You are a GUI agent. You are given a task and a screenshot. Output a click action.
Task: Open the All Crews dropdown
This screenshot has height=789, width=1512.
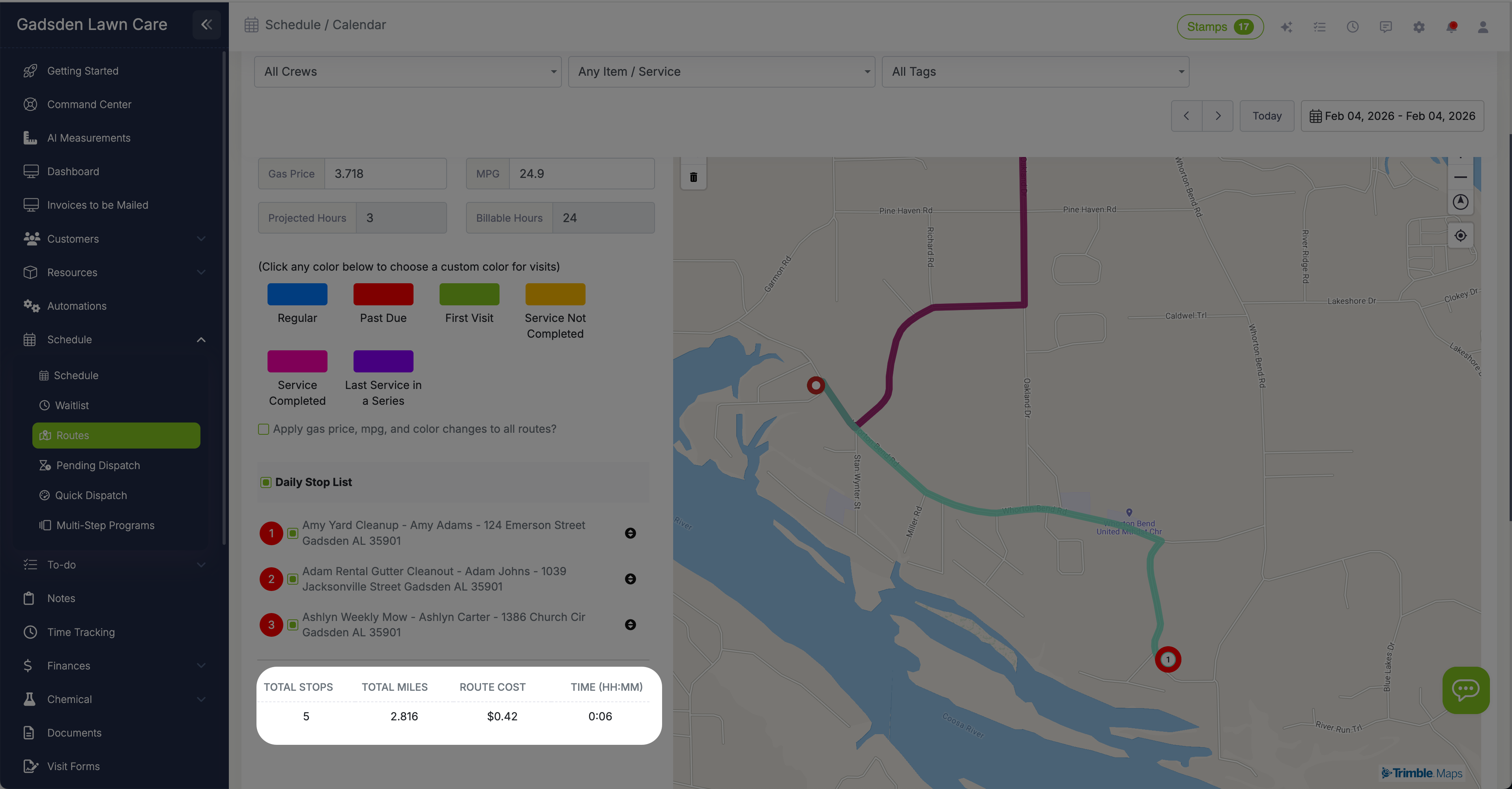(x=407, y=72)
